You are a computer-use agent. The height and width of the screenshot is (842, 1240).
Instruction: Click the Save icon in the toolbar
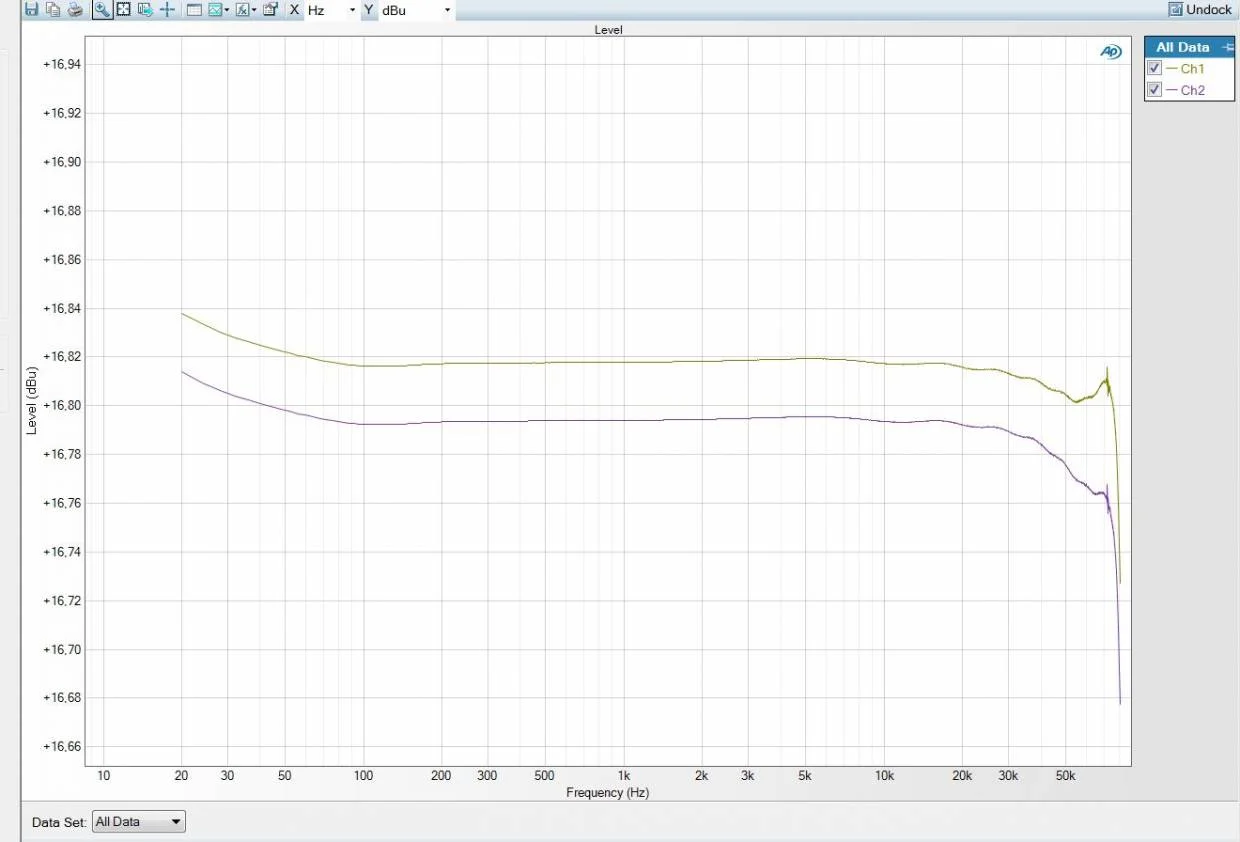coord(31,9)
